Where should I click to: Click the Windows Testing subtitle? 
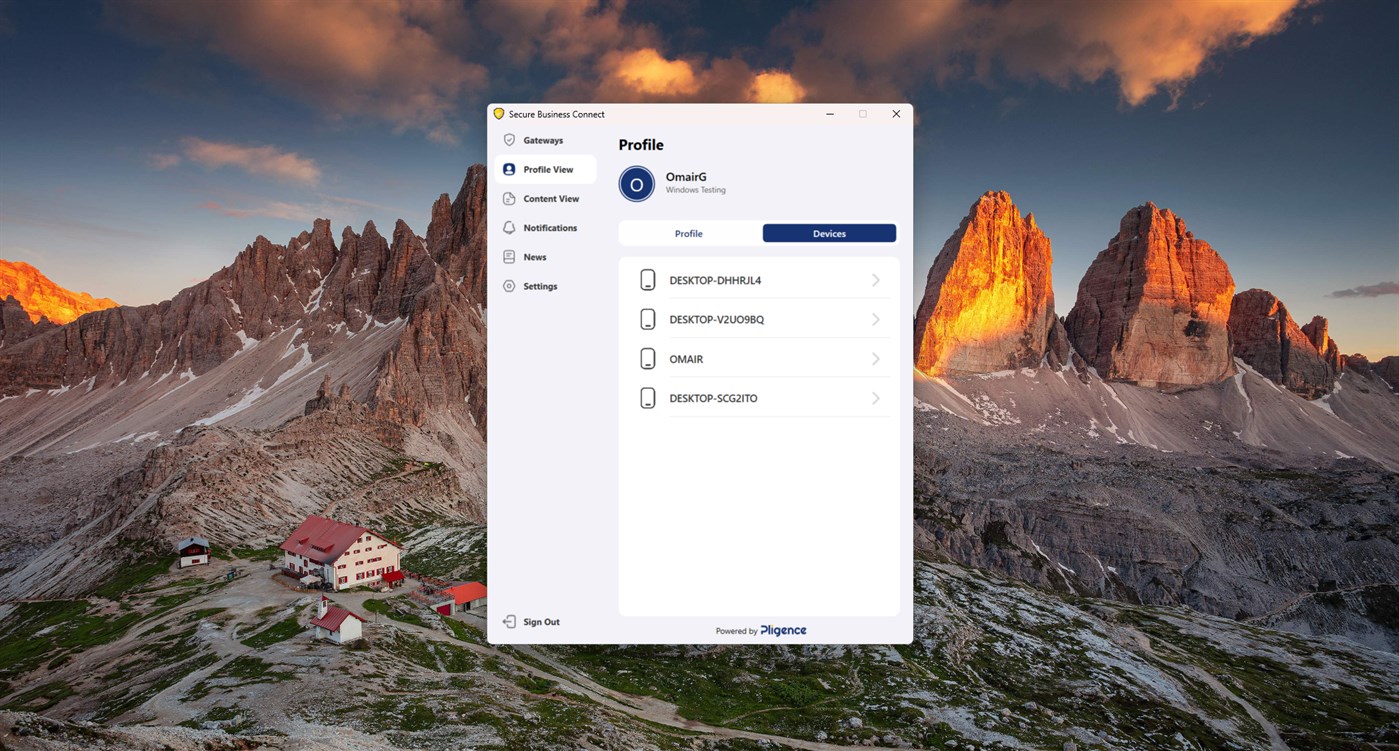pos(696,190)
